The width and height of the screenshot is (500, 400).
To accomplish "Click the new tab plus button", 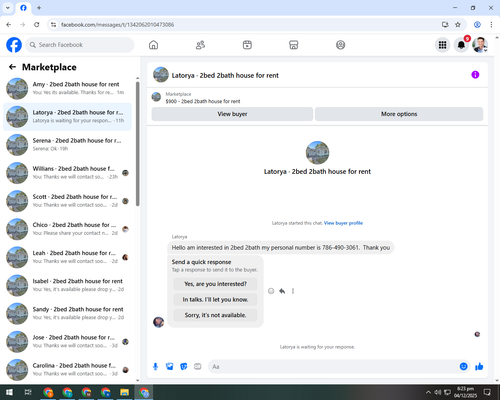I will pyautogui.click(x=39, y=8).
